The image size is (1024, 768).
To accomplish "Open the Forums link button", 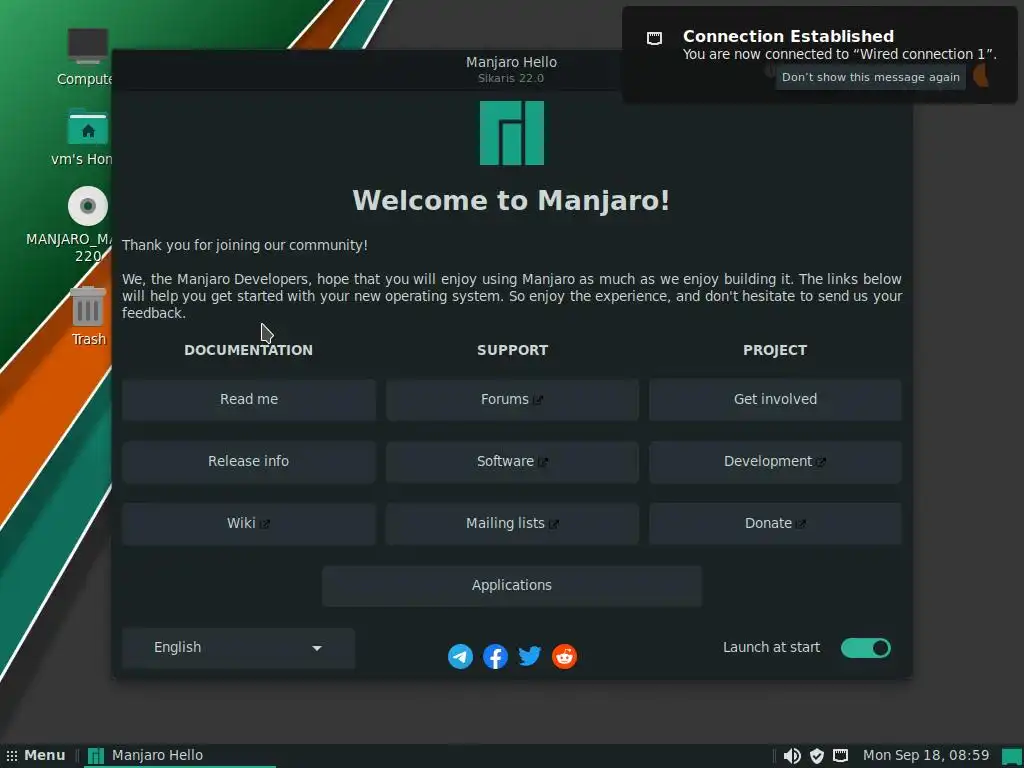I will coord(512,399).
